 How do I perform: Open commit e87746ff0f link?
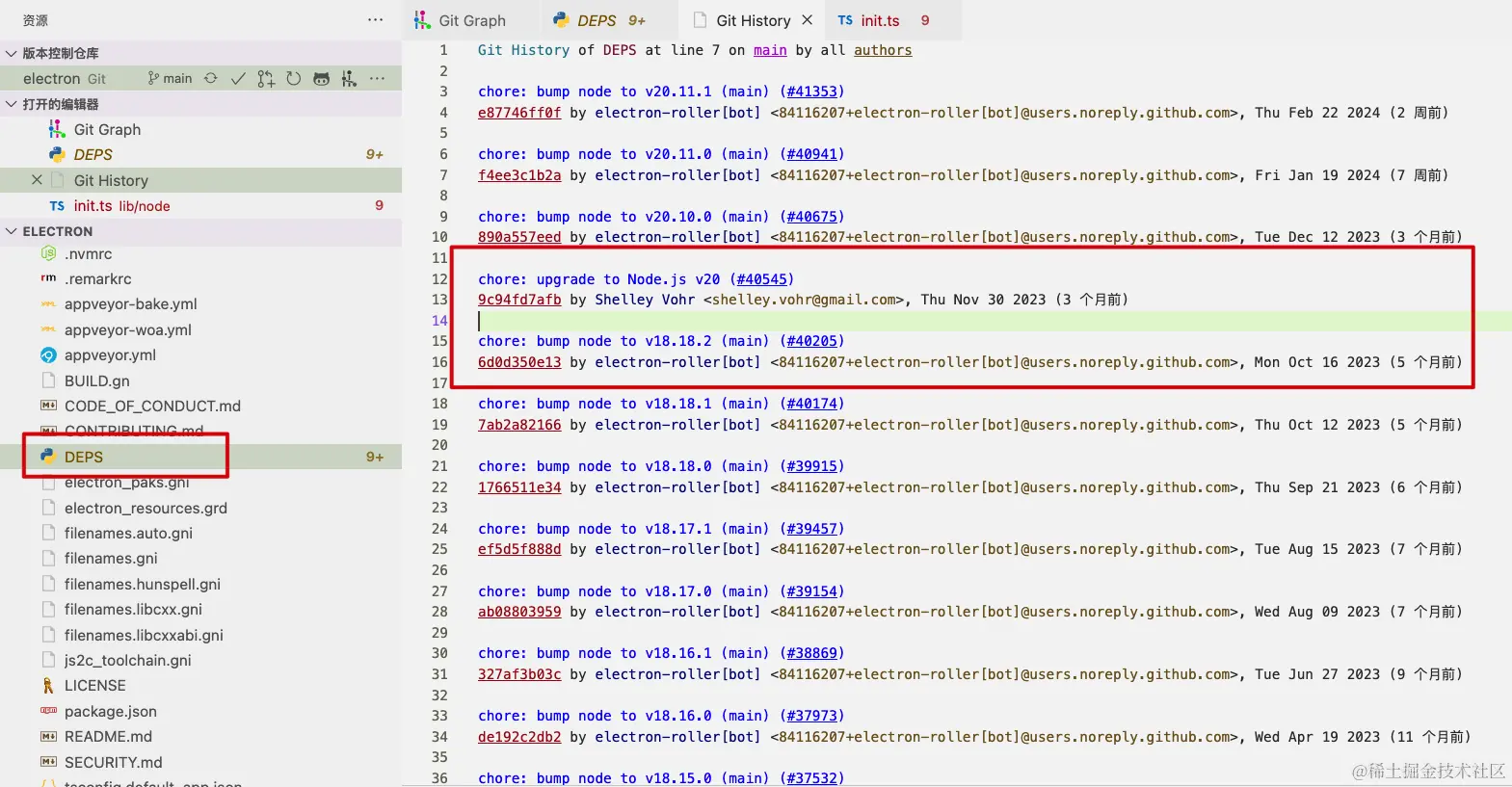click(x=519, y=113)
